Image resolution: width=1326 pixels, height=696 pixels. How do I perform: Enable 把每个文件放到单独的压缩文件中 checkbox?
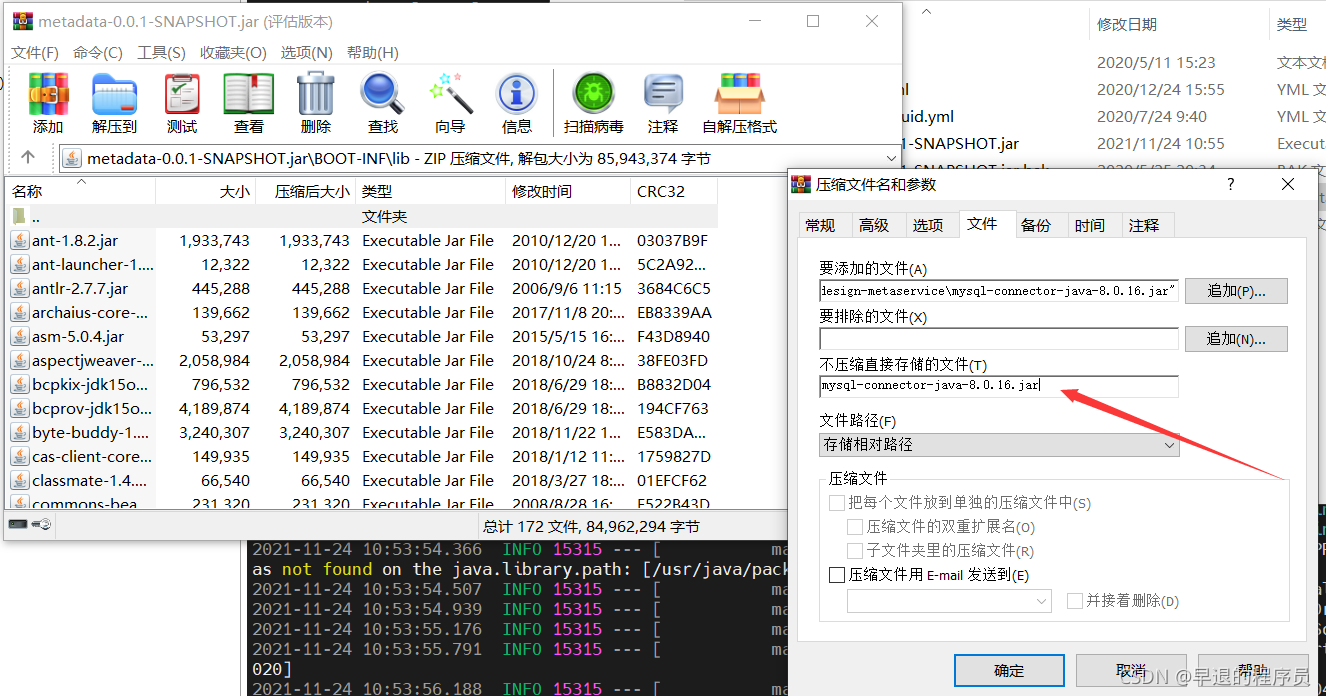837,502
